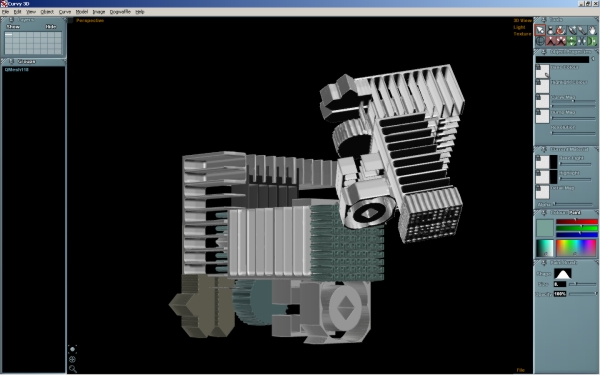Click the rainbow hue color picker
Image resolution: width=600 pixels, height=375 pixels.
[x=576, y=248]
